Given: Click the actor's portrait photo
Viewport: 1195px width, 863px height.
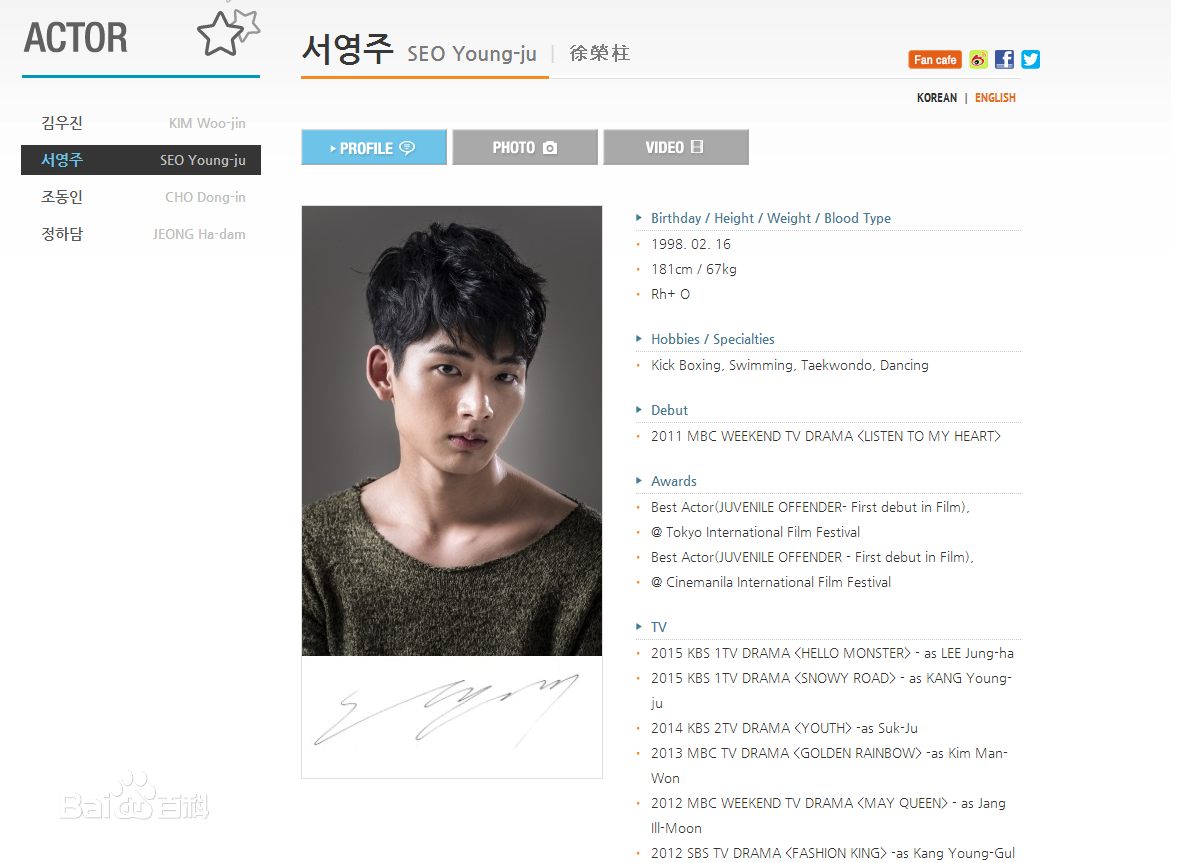Looking at the screenshot, I should point(452,431).
